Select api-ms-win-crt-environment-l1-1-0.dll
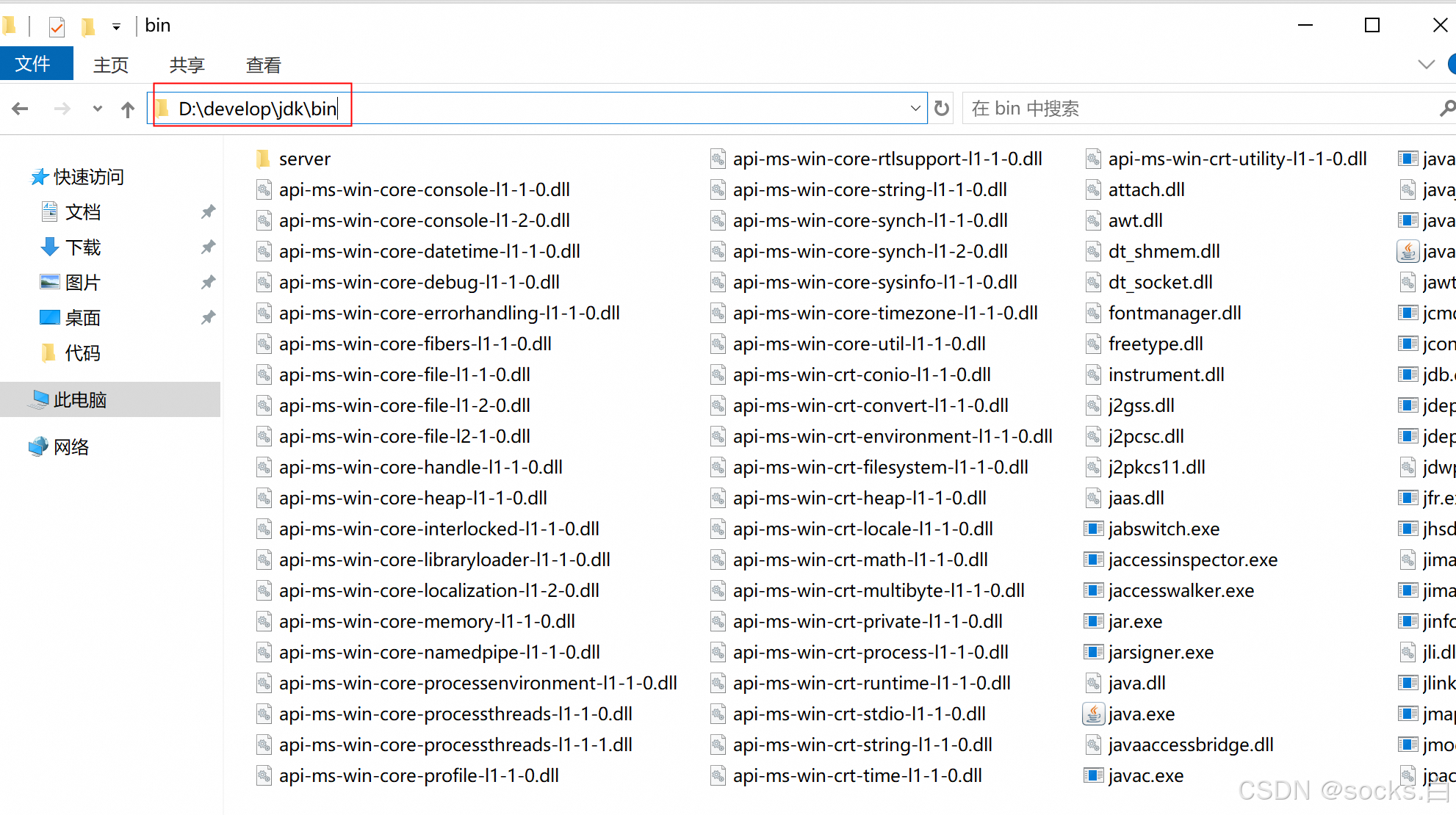This screenshot has width=1456, height=815. click(893, 436)
